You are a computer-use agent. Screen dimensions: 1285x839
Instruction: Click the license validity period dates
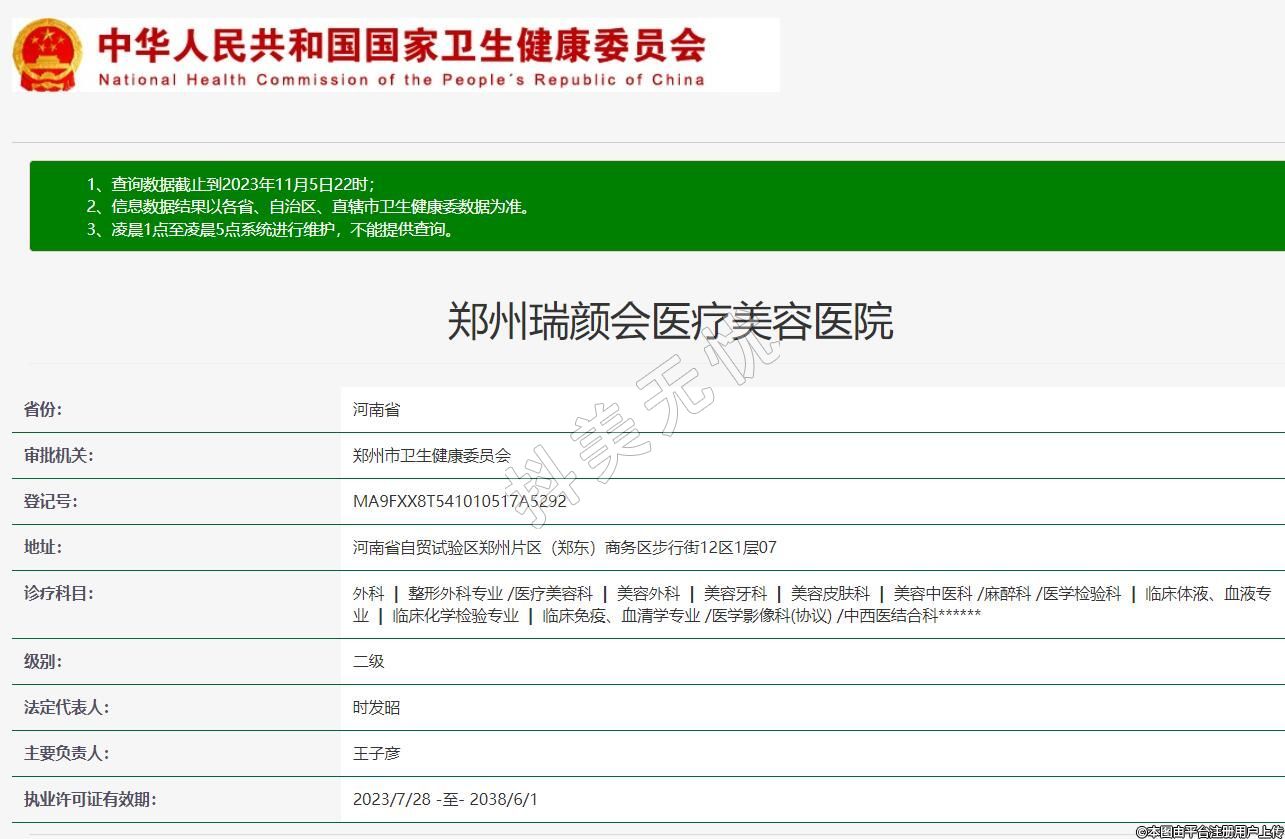(x=445, y=799)
